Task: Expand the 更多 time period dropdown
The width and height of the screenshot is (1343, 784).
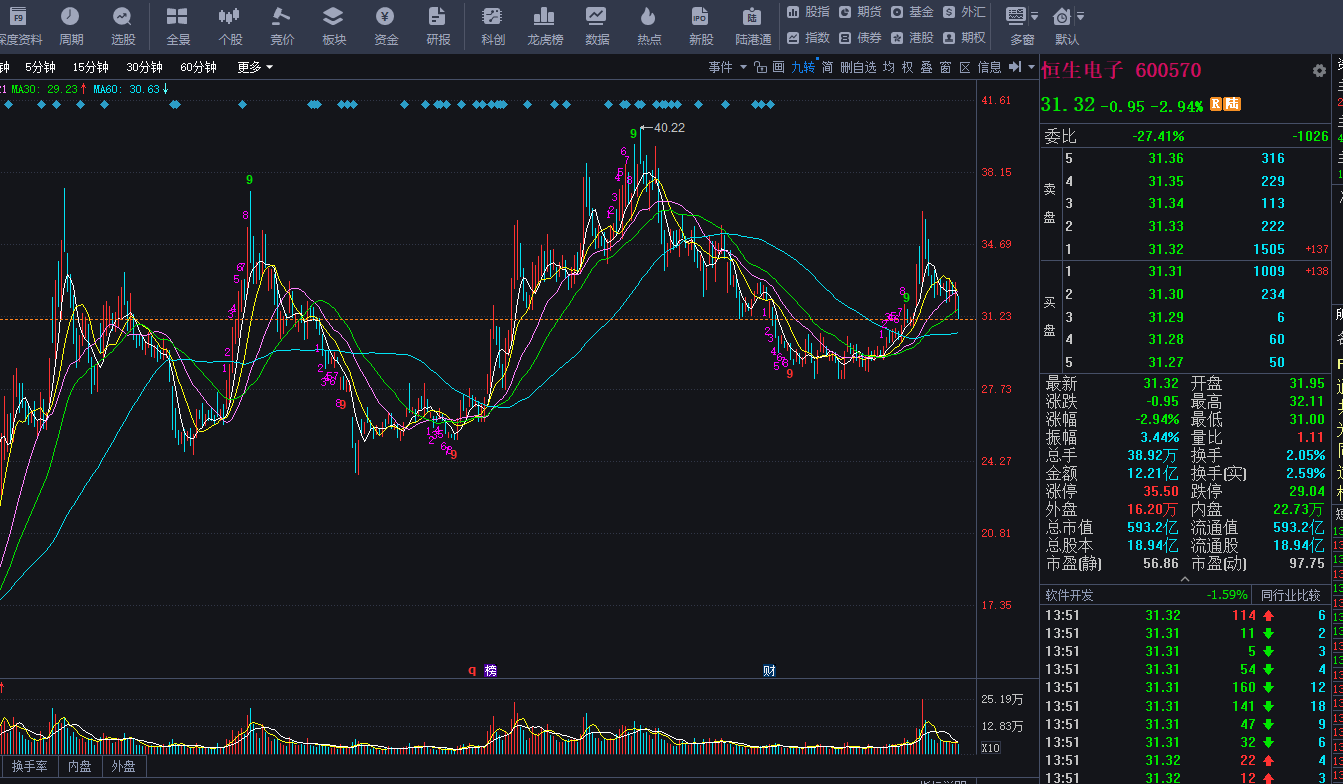Action: point(255,67)
